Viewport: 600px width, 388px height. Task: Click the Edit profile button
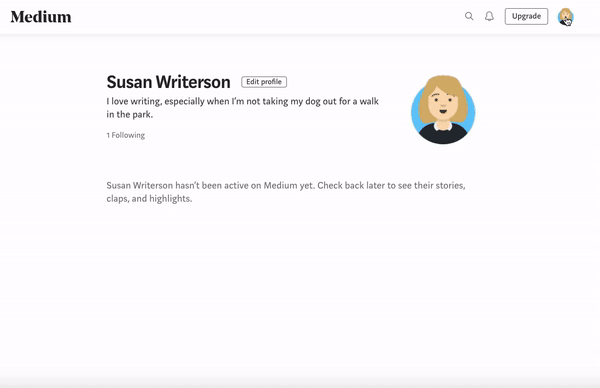(x=264, y=82)
